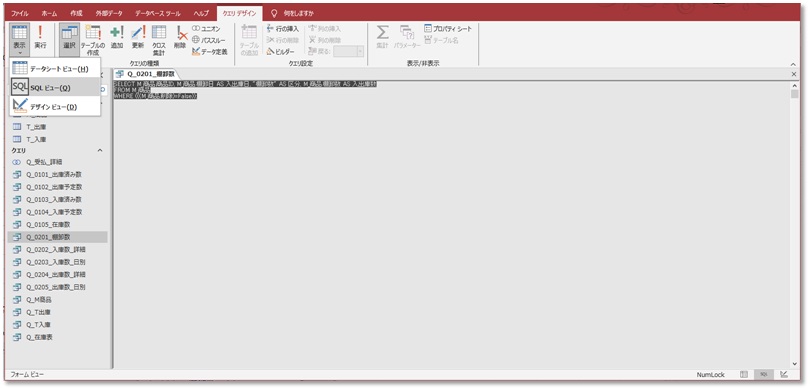Choose デザイン ビュー from menu
Screen dimensions: 810x390
55,107
